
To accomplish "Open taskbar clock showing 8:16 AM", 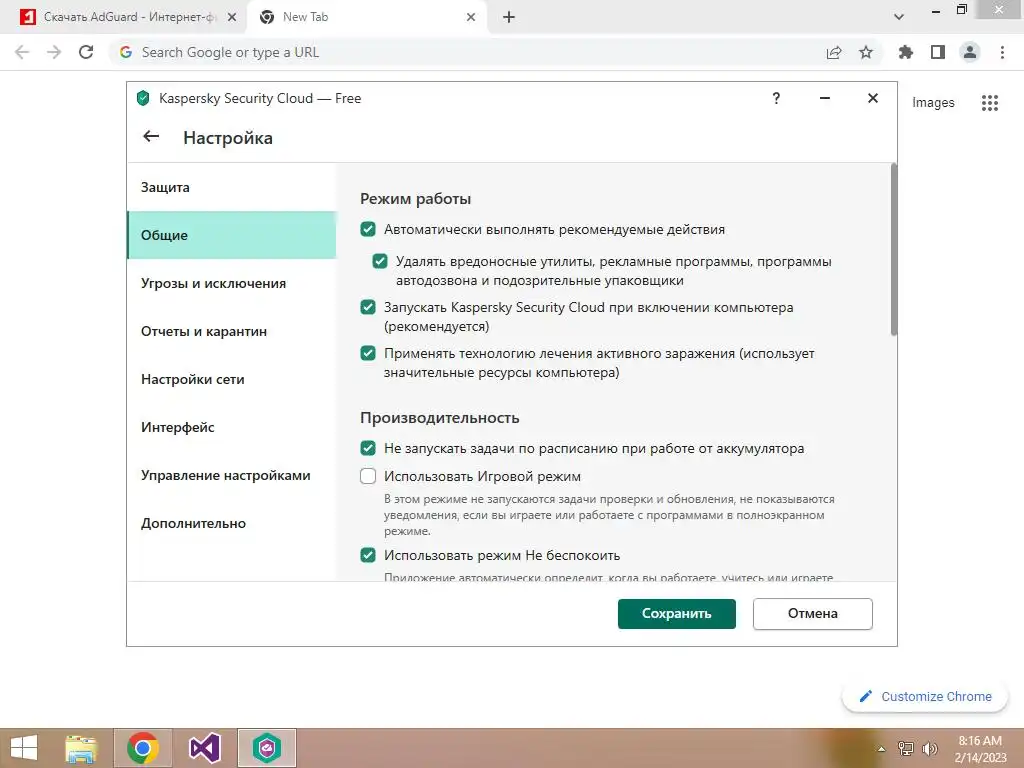I will [980, 749].
